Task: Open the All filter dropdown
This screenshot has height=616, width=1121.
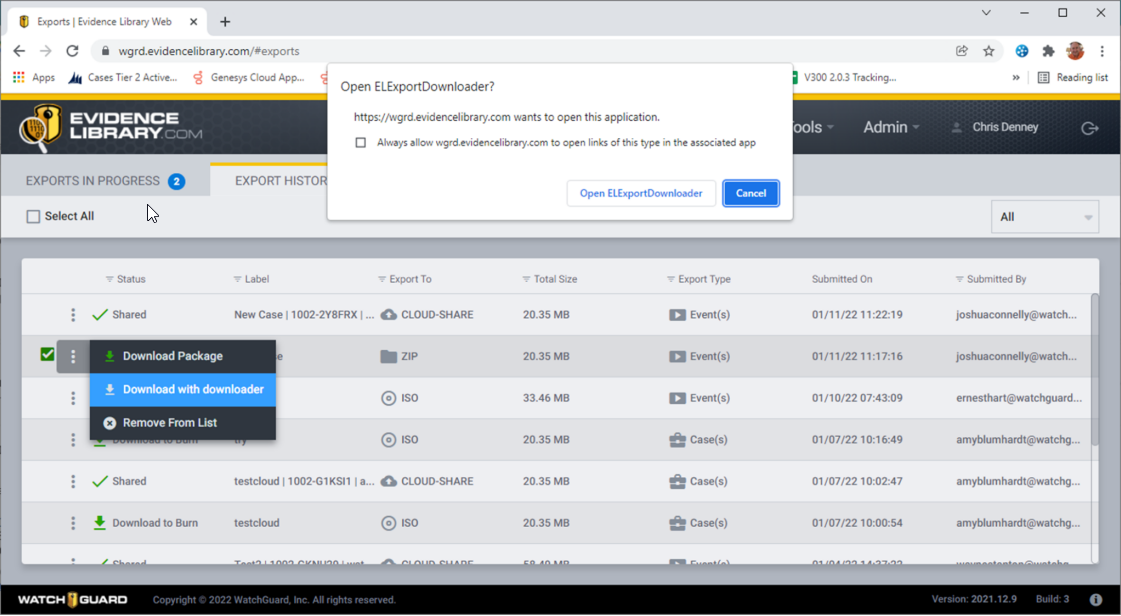Action: tap(1045, 217)
